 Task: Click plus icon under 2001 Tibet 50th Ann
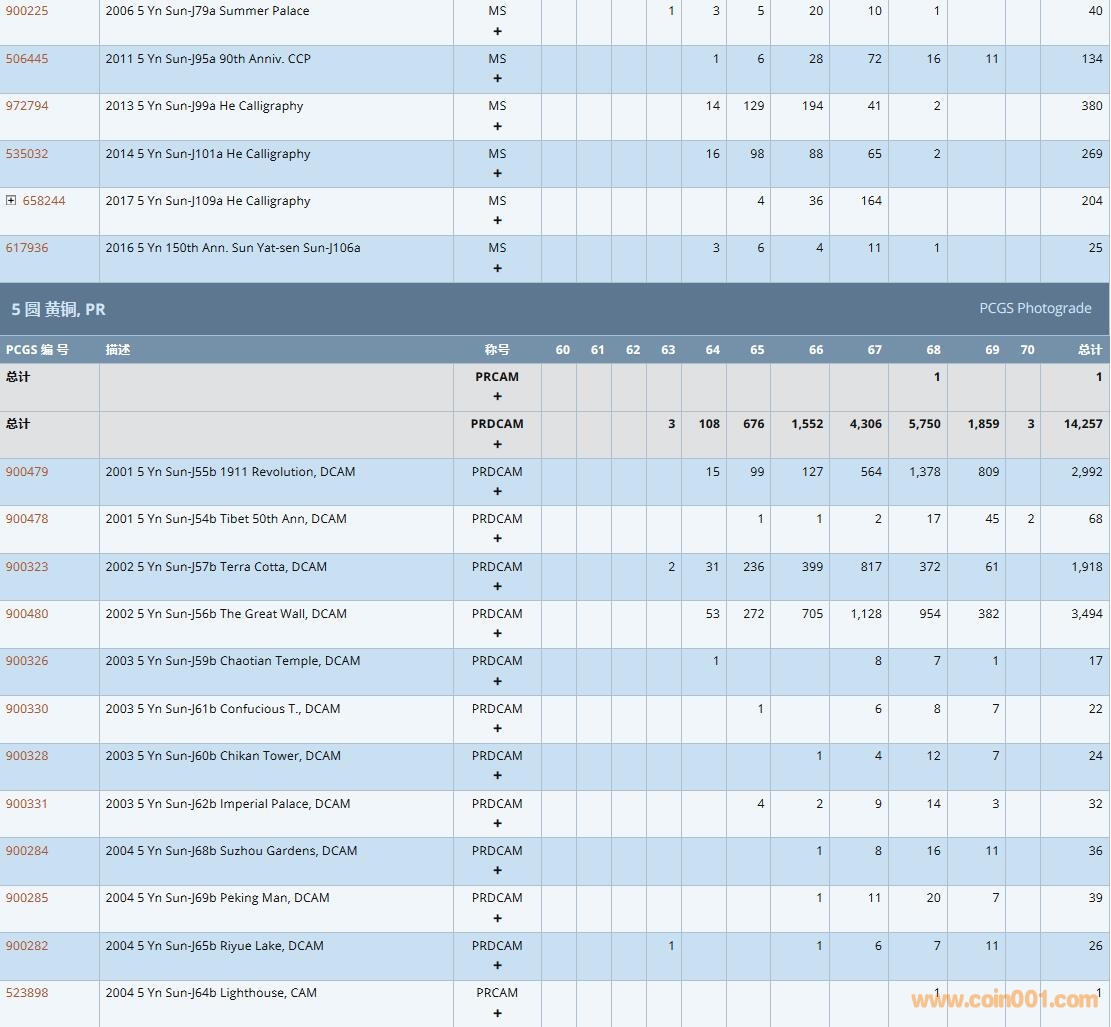(497, 539)
